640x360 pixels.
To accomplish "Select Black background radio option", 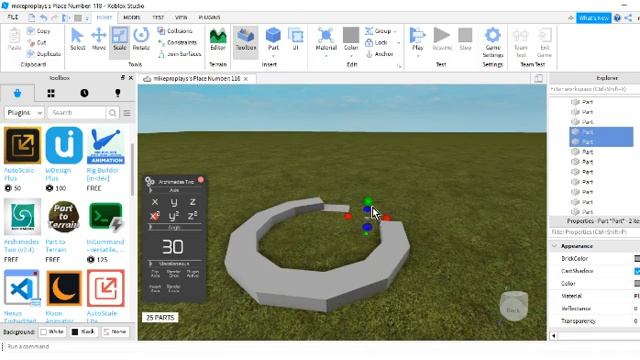I will tap(83, 332).
